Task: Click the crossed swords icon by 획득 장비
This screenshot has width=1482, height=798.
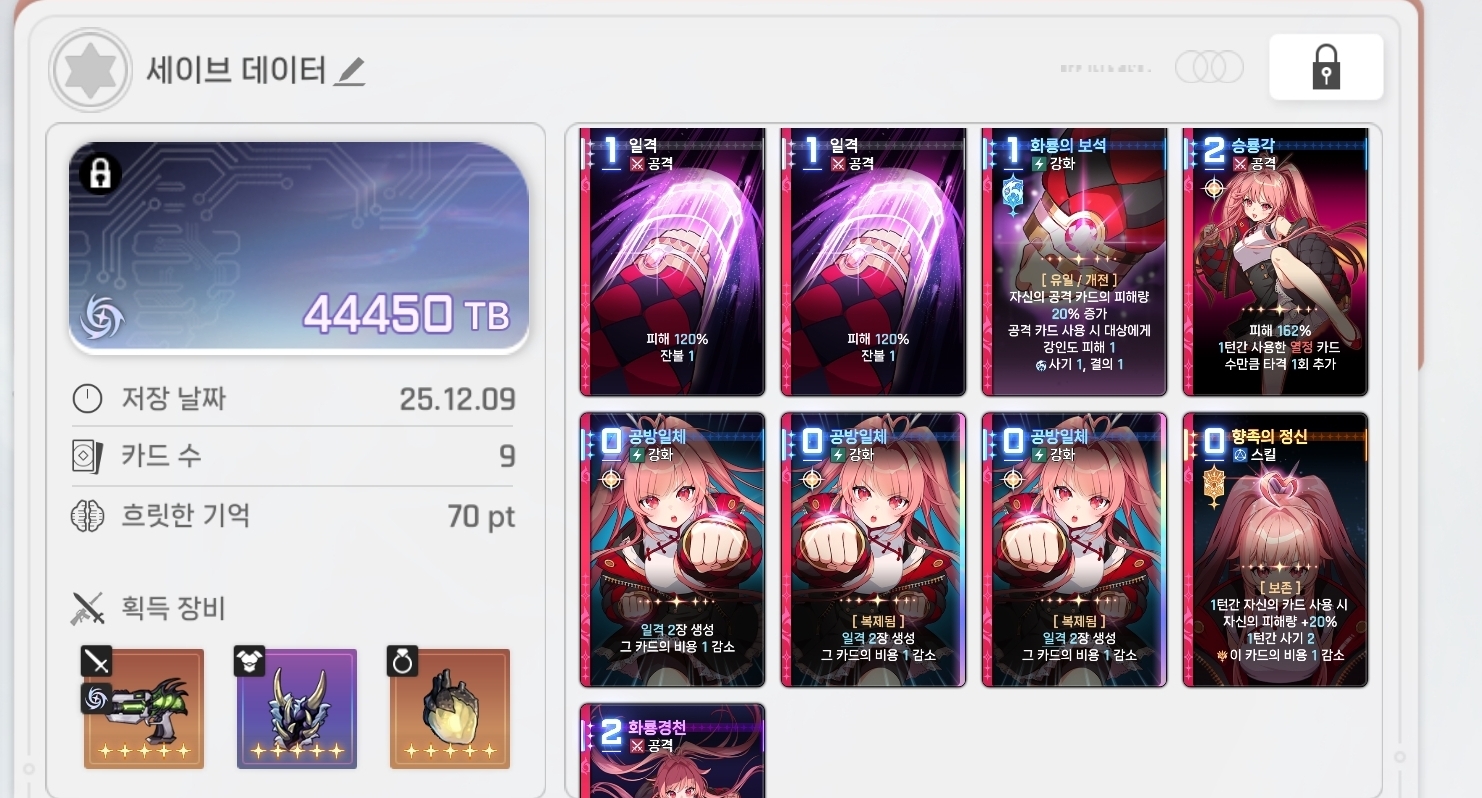Action: coord(88,608)
